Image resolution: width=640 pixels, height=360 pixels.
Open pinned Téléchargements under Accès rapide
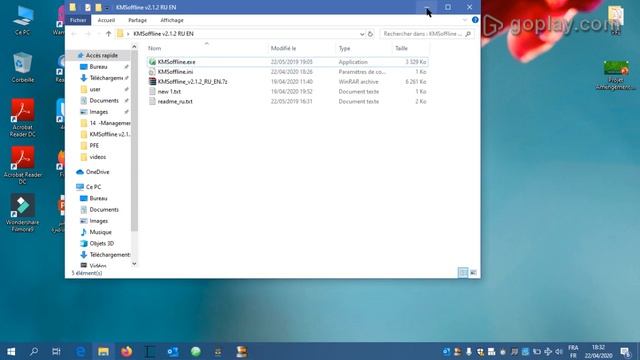106,78
